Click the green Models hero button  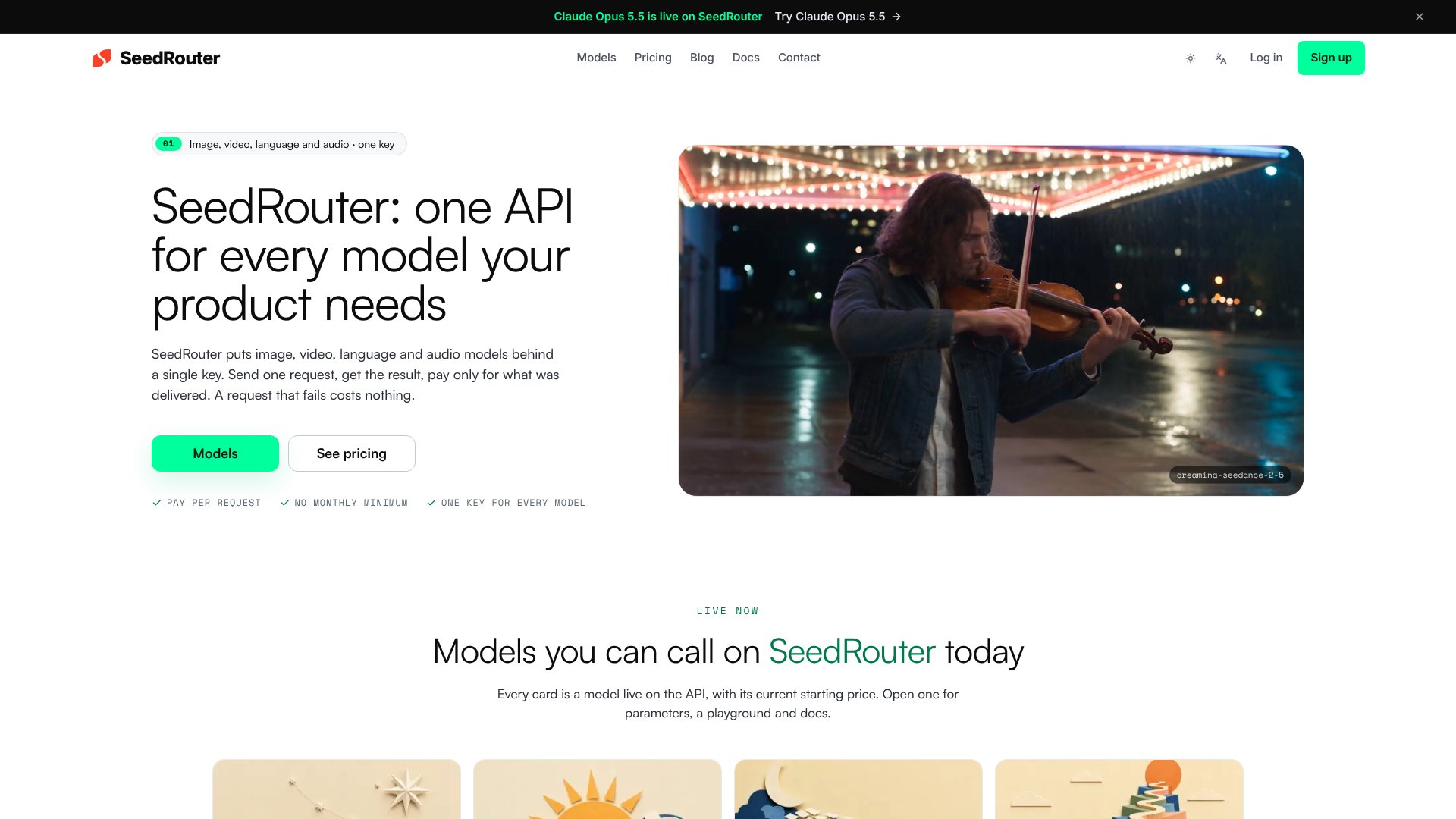pos(215,453)
